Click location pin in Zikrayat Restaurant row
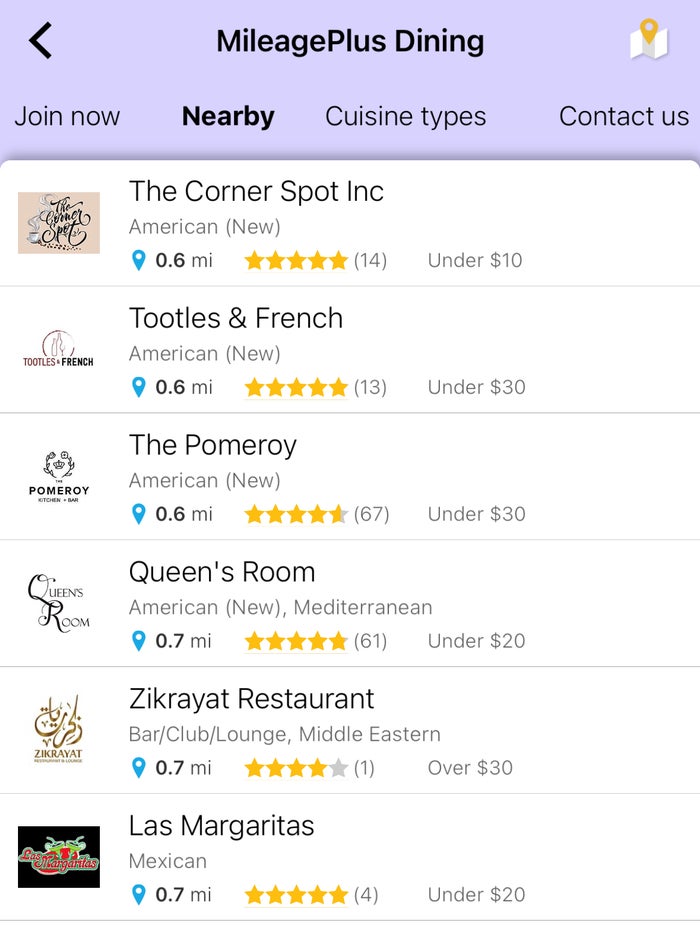Screen dimensions: 700x925 139,767
